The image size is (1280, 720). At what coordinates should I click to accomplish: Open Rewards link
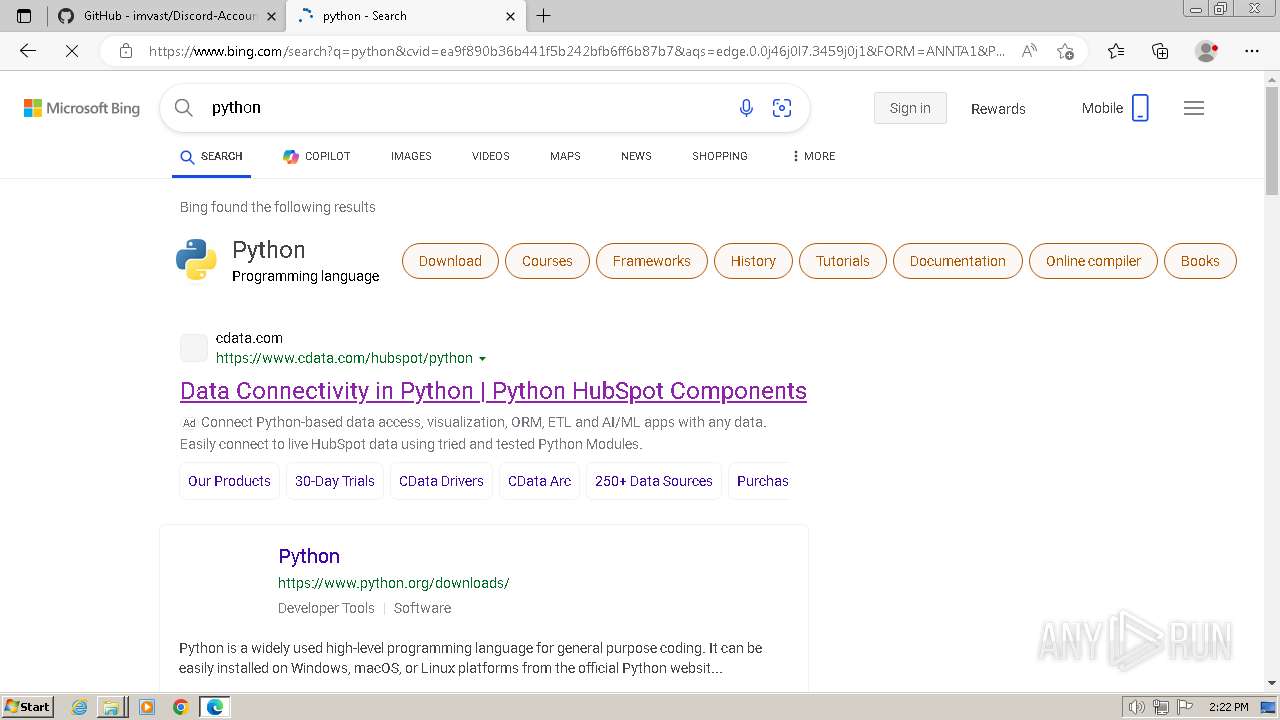[998, 109]
